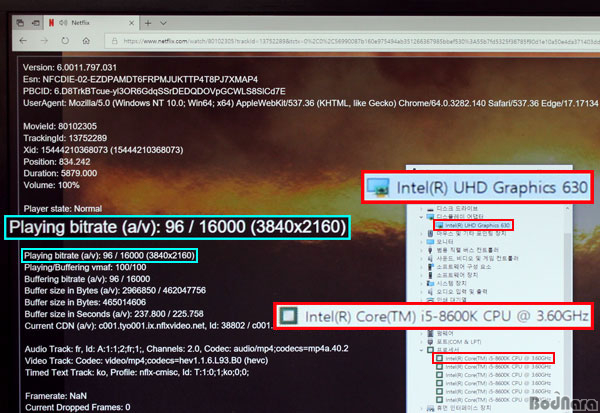
Task: Open the tabs you've set aside
Action: pos(20,23)
